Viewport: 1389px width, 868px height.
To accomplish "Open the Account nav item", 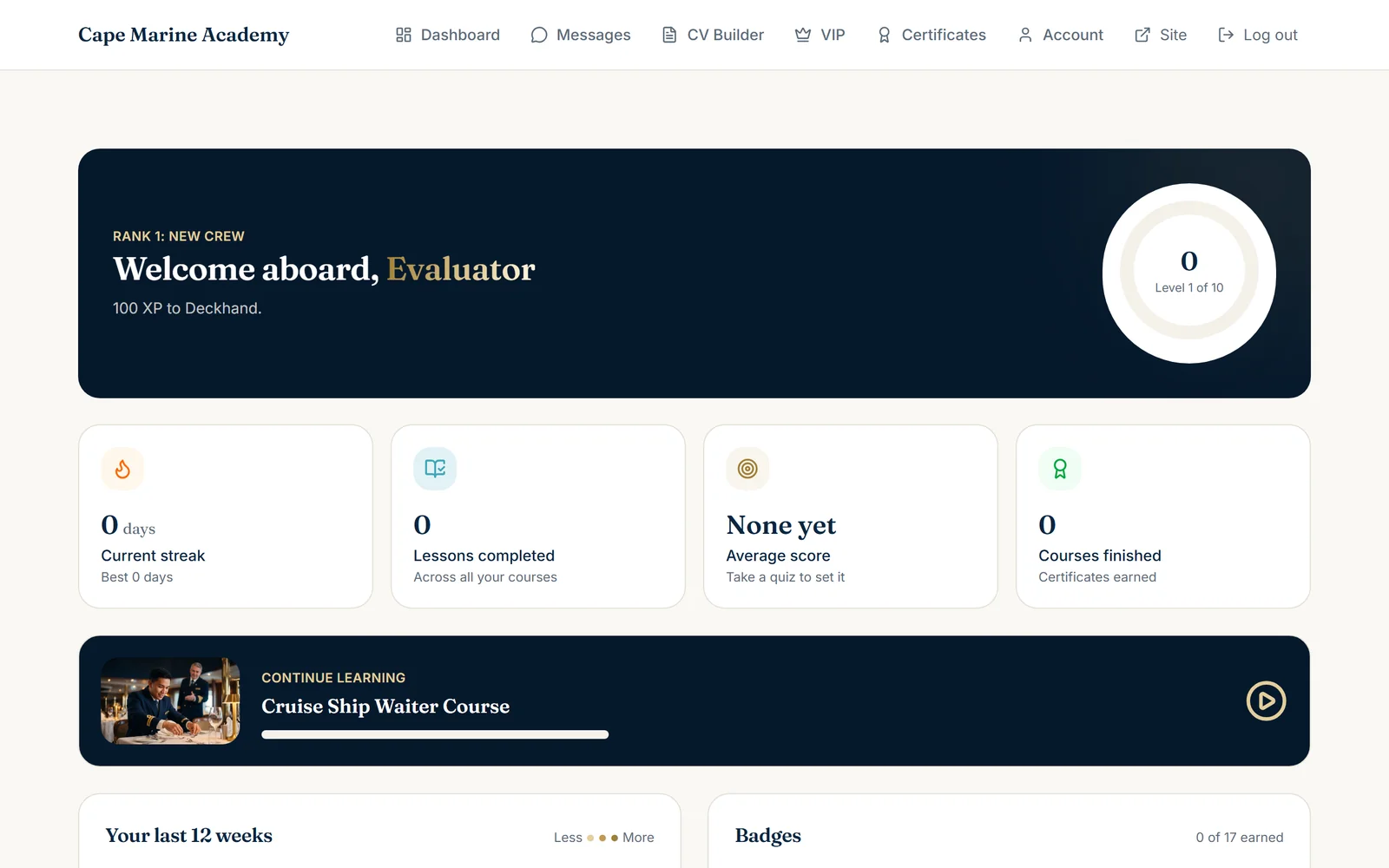I will coord(1060,35).
